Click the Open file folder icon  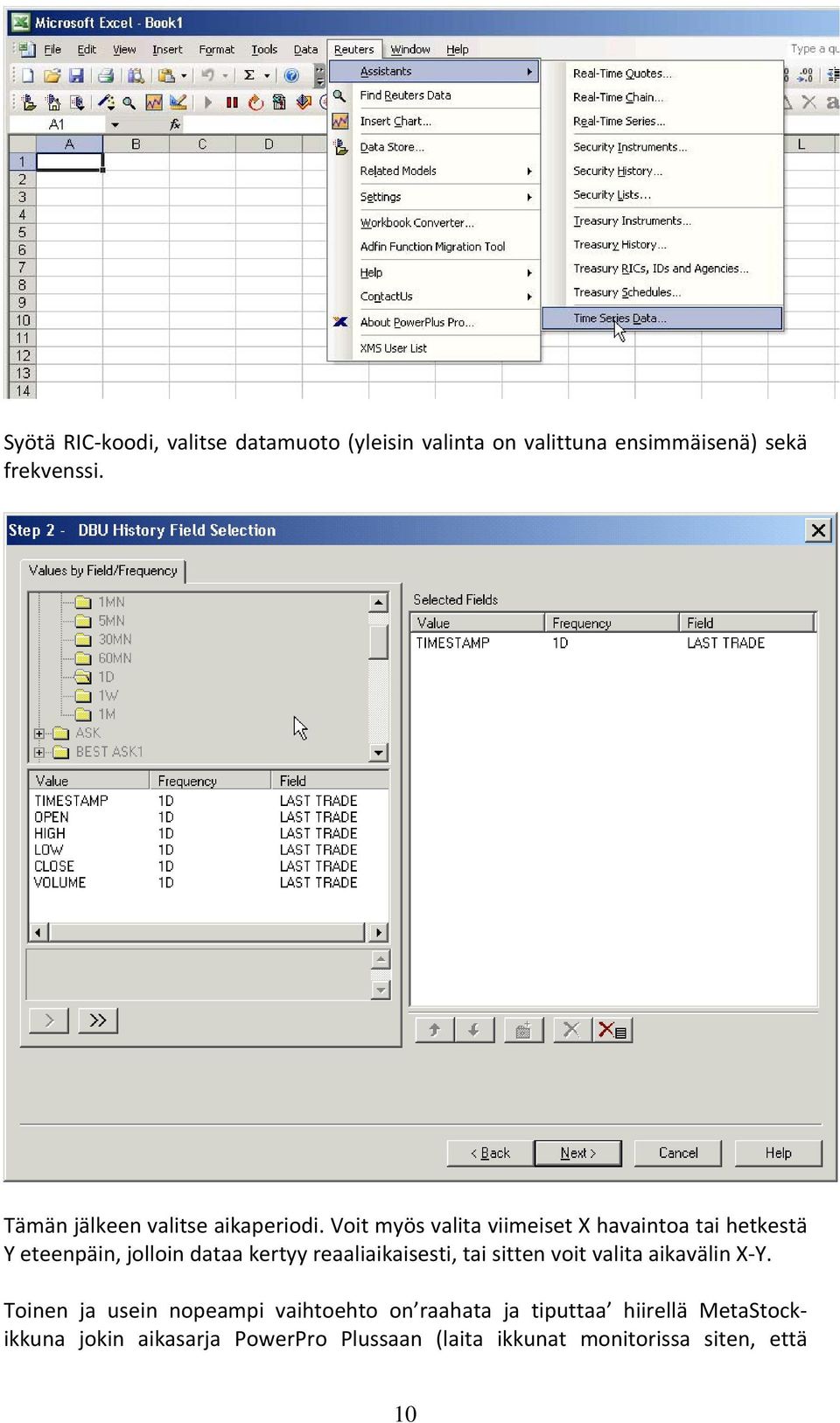(52, 75)
